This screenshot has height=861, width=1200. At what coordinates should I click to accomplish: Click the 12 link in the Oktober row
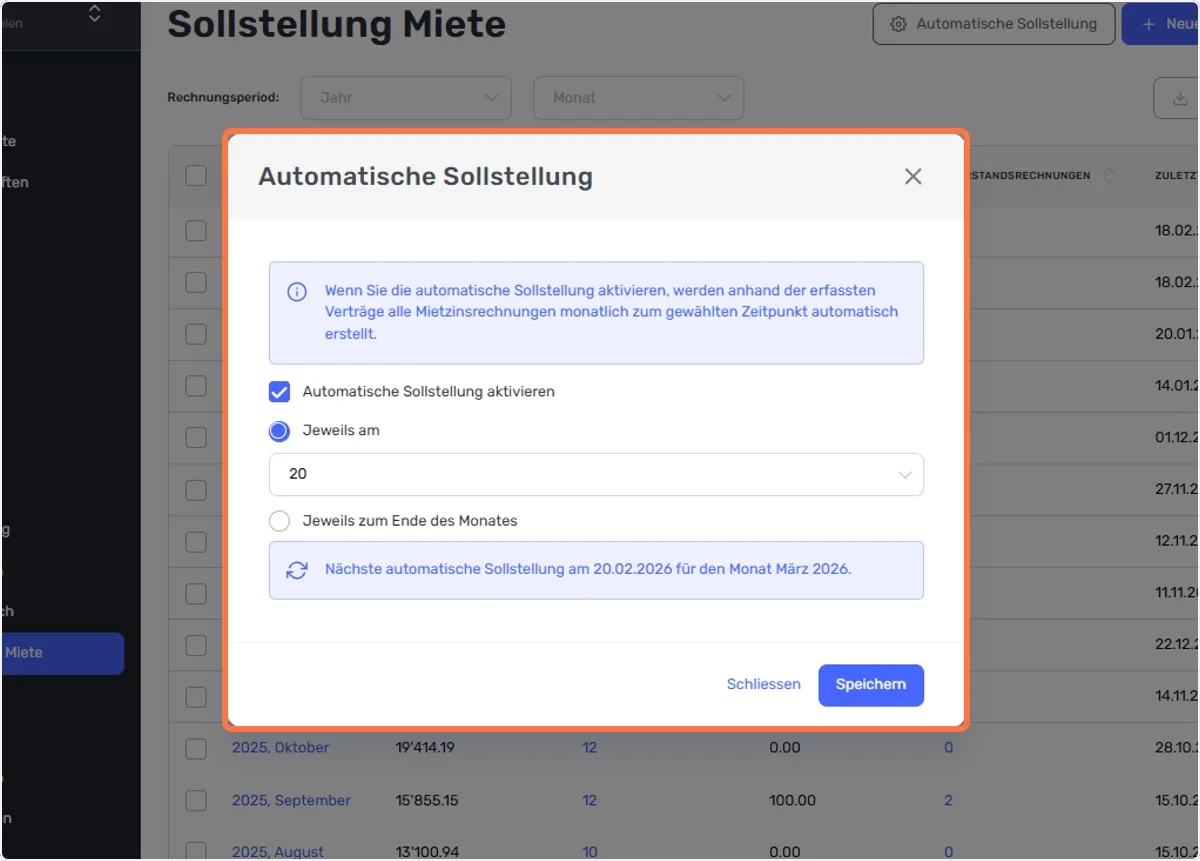[x=590, y=748]
